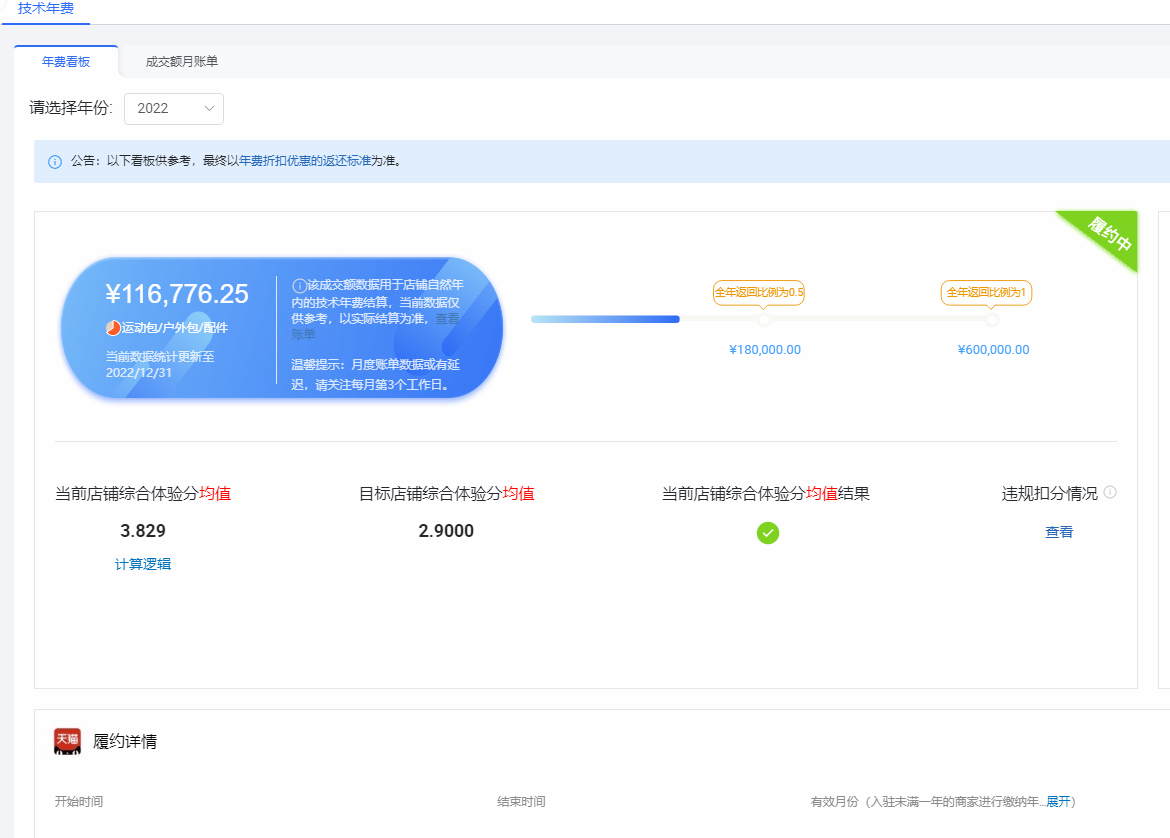1170x838 pixels.
Task: Click the pie chart icon beside 运动包/户外包/配件
Action: [x=113, y=328]
